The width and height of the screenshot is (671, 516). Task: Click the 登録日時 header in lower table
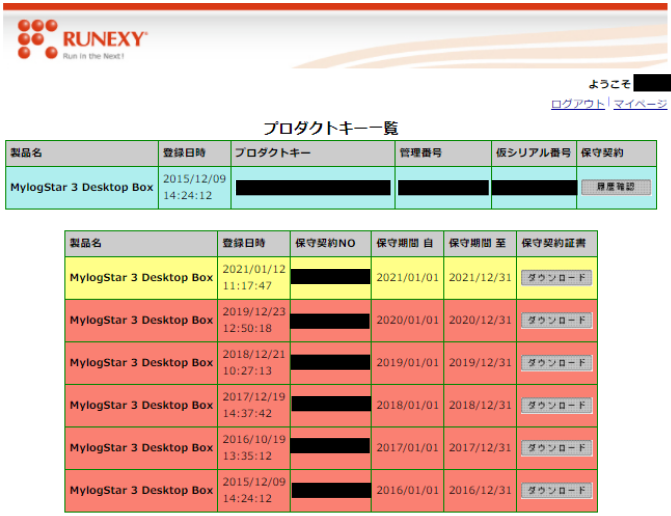(x=254, y=243)
